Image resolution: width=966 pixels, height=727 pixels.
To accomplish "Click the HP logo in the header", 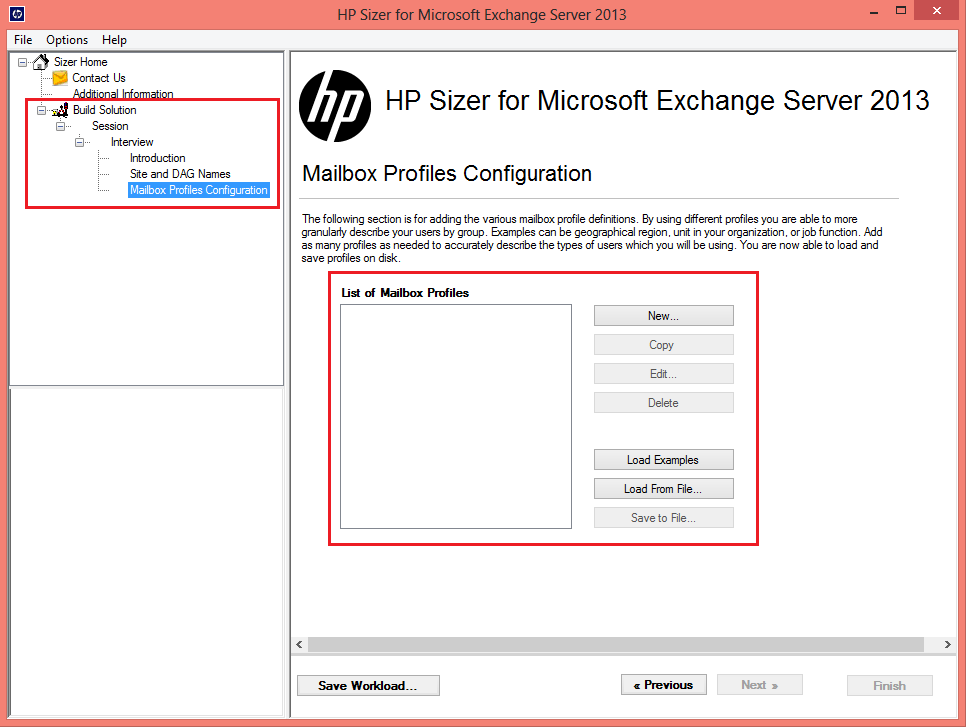I will click(335, 106).
